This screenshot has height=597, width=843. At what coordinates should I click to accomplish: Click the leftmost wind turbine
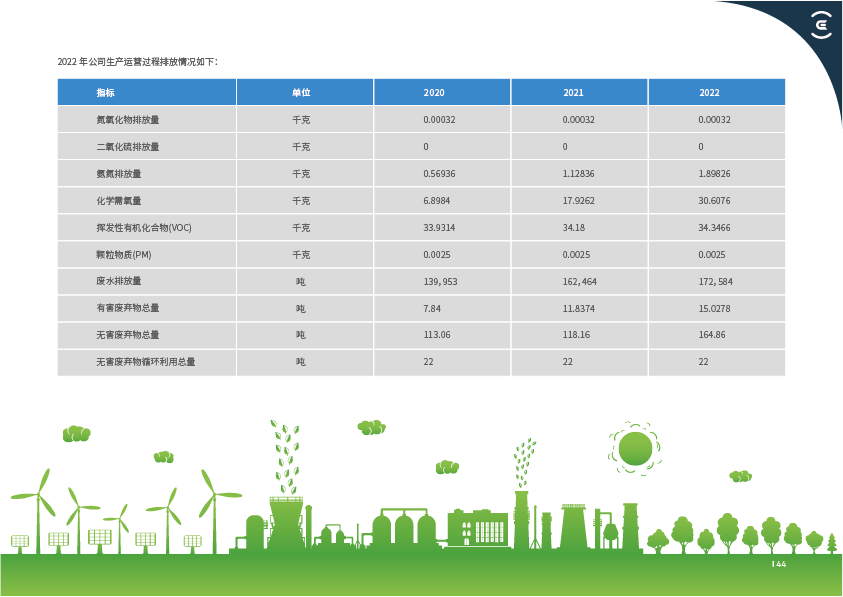[40, 505]
